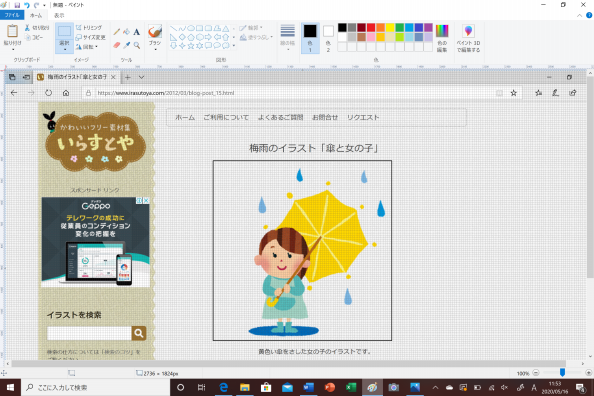This screenshot has width=594, height=396.
Task: Open the shape Fill (塗りつぶし) dropdown
Action: tap(256, 37)
